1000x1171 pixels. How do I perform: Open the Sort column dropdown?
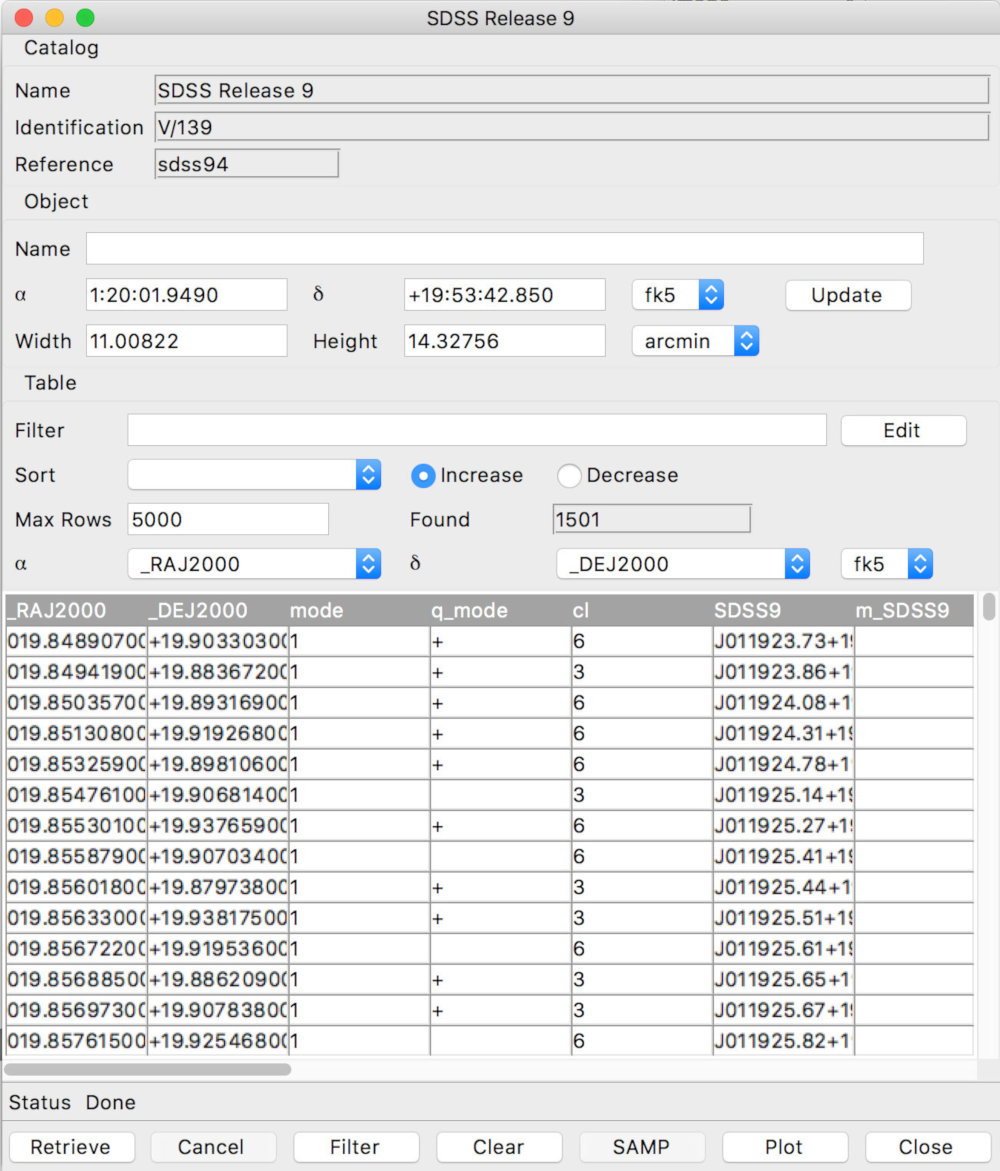254,475
